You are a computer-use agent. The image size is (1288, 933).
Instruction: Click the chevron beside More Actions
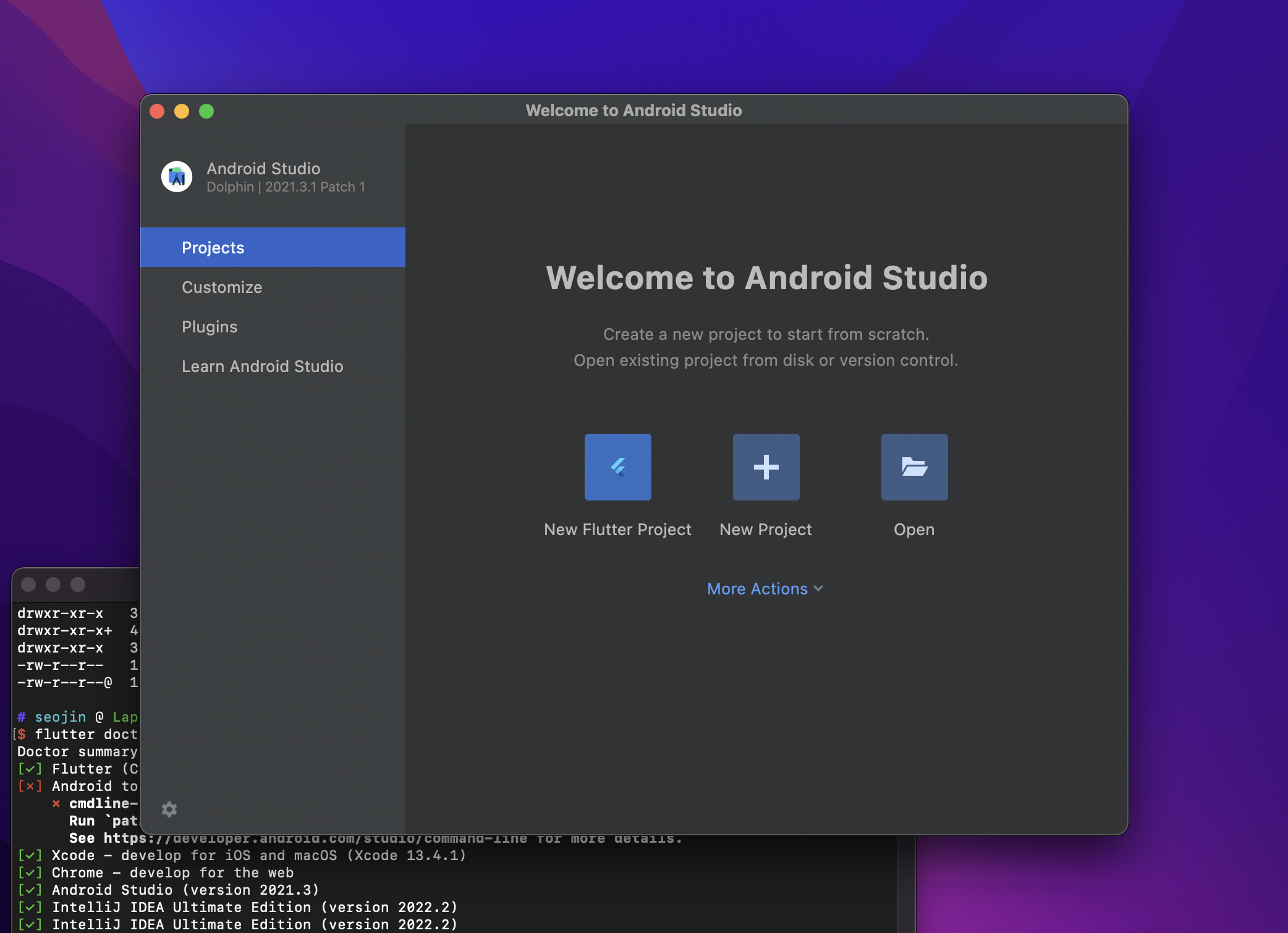click(819, 589)
